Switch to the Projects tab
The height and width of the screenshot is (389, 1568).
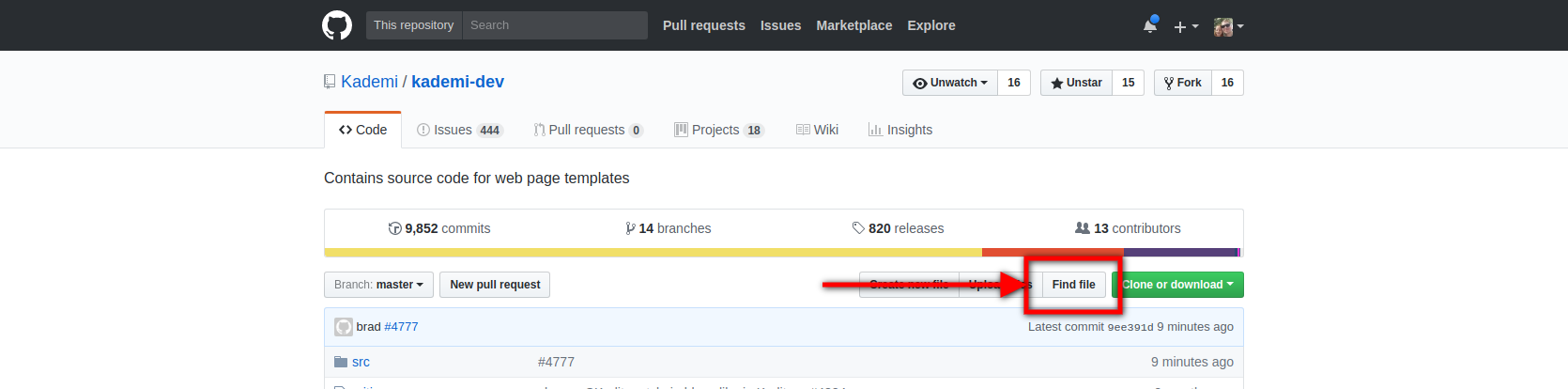click(719, 130)
